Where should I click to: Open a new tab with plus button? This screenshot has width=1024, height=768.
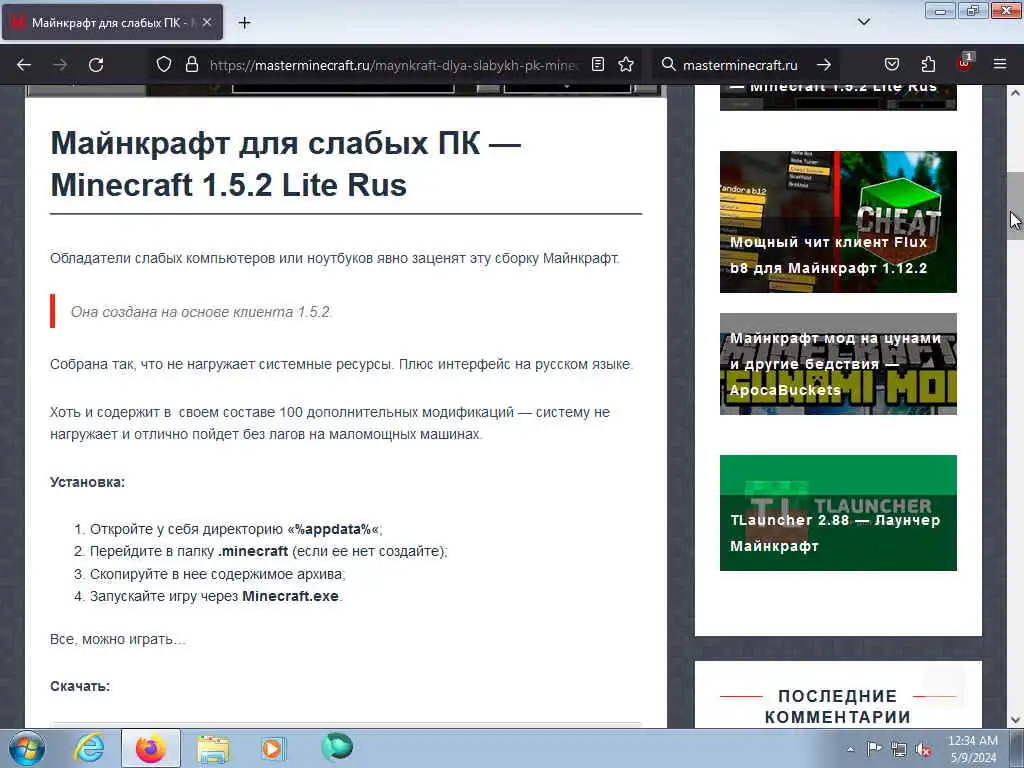coord(244,23)
